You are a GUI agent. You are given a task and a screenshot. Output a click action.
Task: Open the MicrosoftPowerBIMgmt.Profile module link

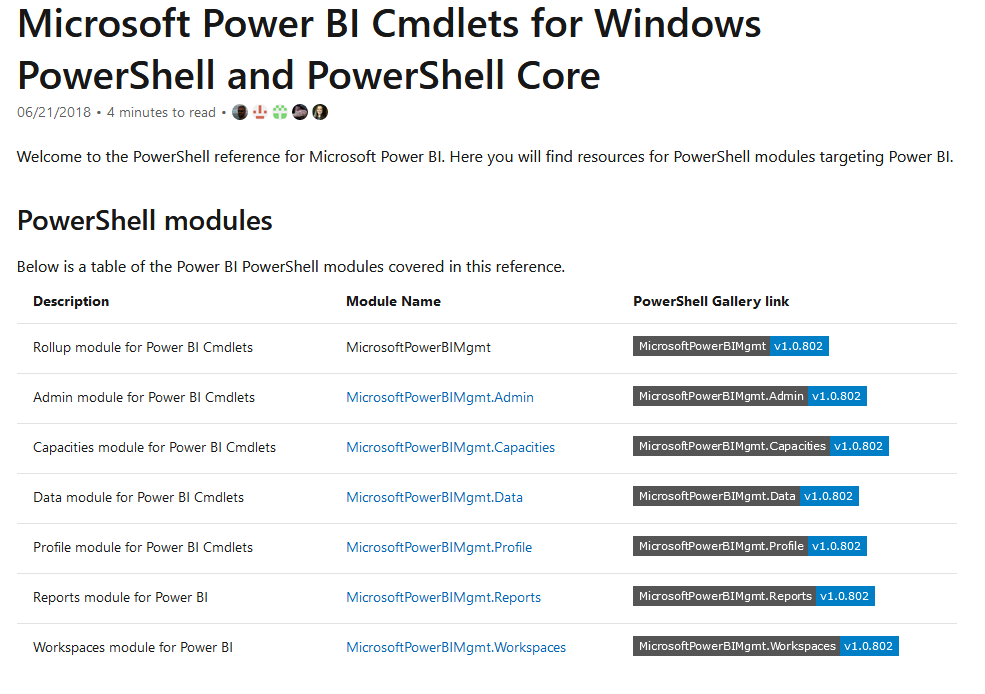click(x=439, y=547)
